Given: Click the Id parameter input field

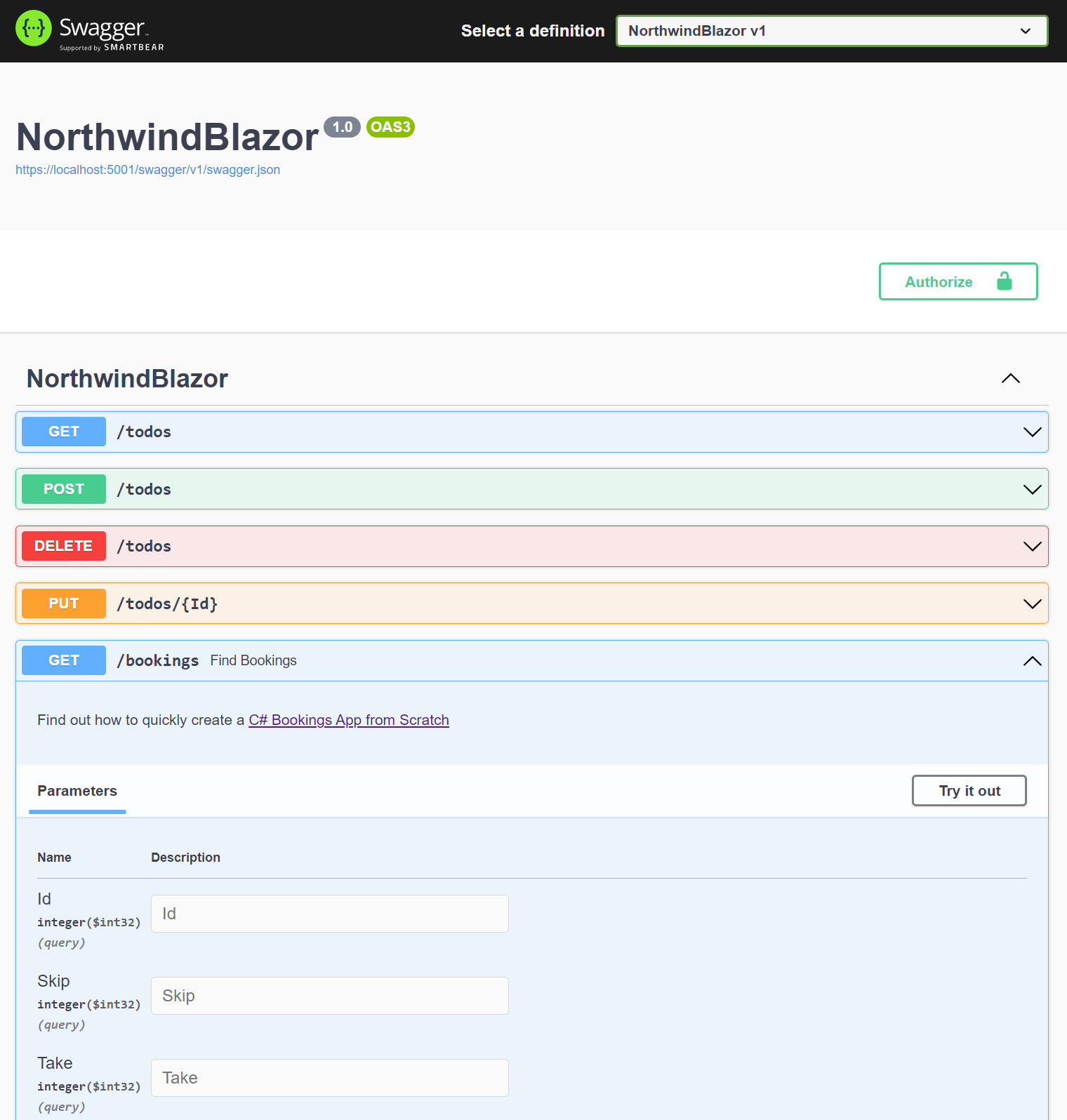Looking at the screenshot, I should click(x=330, y=914).
